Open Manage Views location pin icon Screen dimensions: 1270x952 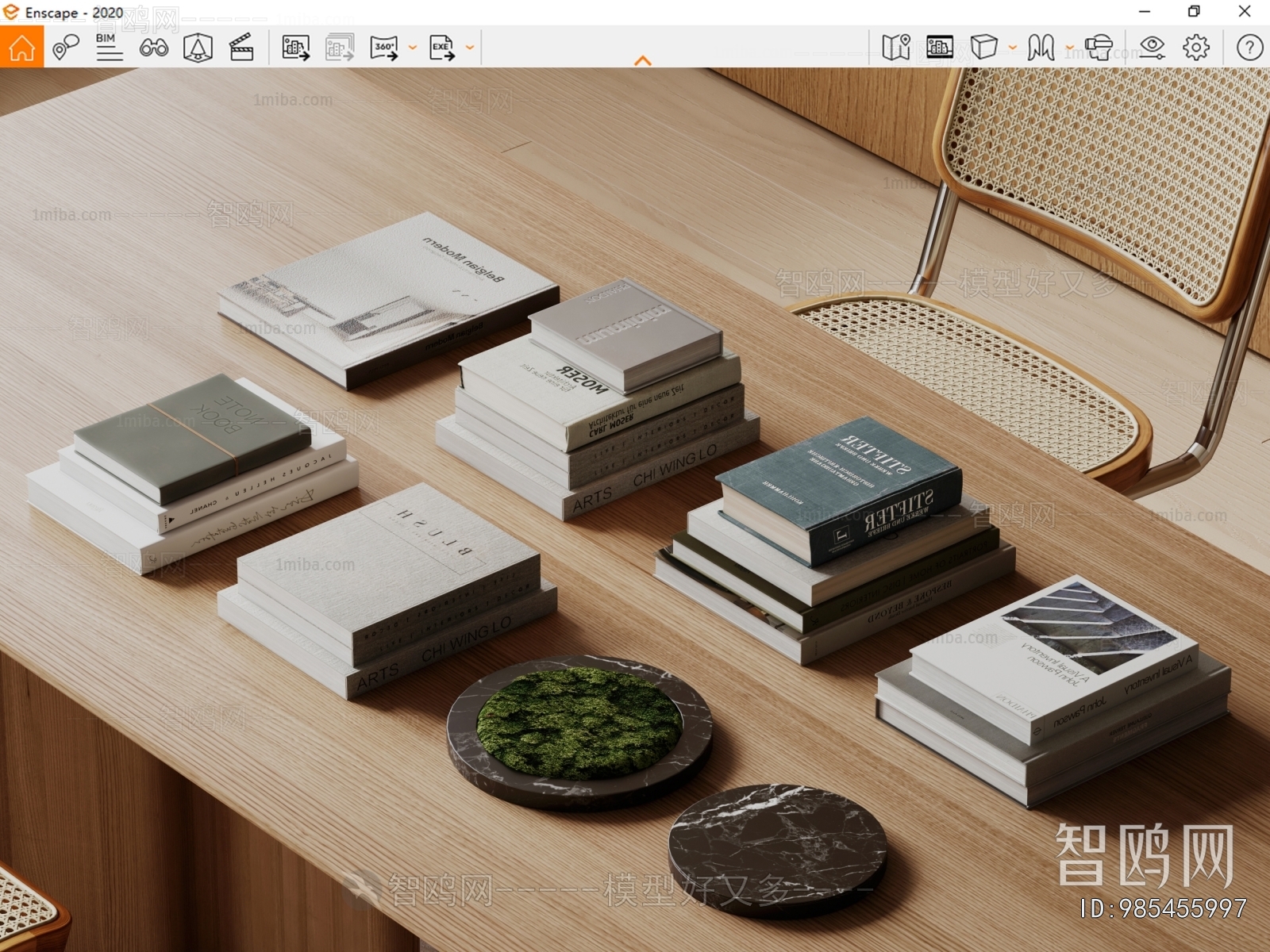tap(65, 48)
